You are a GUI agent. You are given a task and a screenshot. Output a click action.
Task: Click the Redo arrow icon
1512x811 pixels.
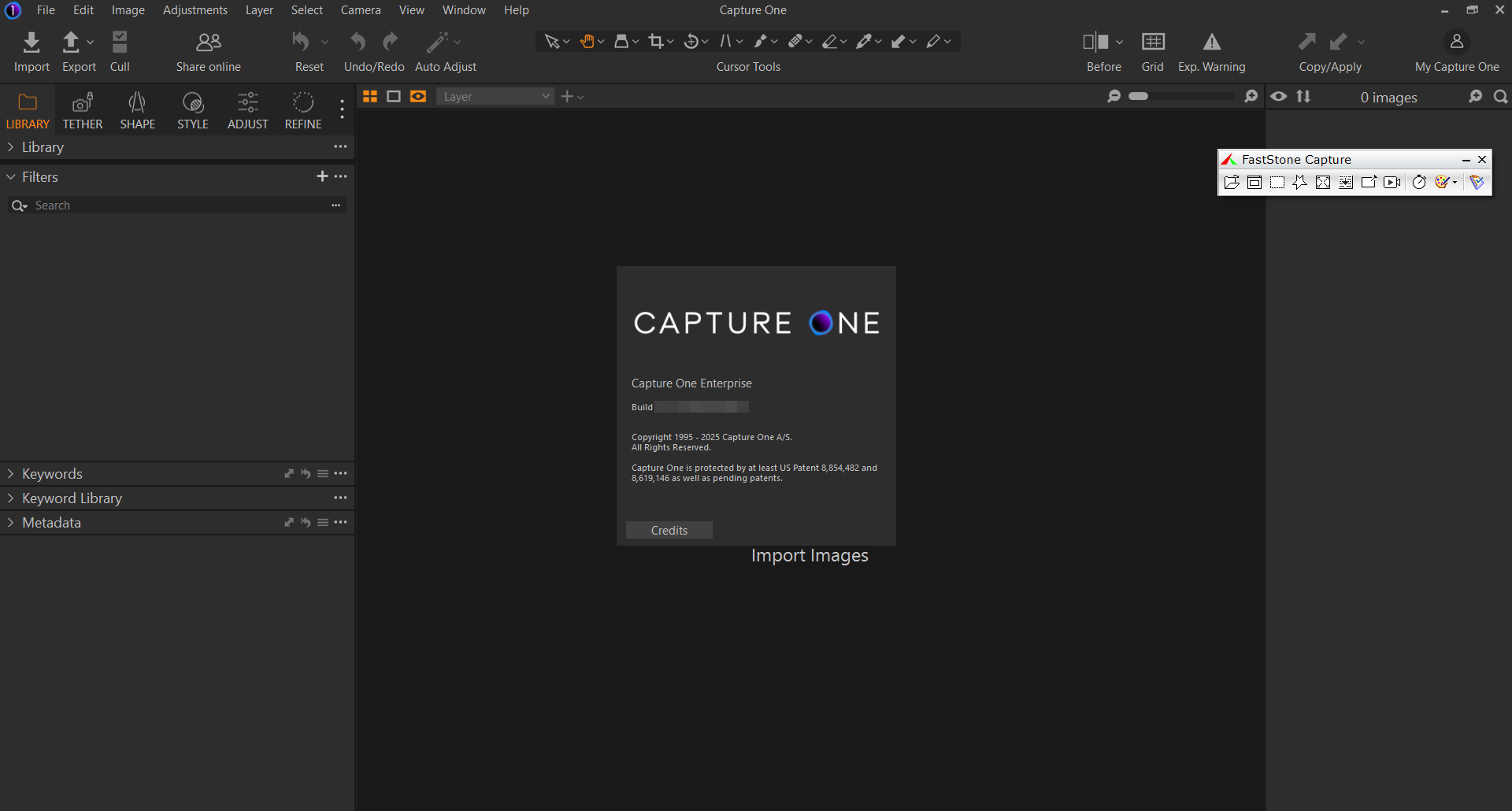pos(391,42)
